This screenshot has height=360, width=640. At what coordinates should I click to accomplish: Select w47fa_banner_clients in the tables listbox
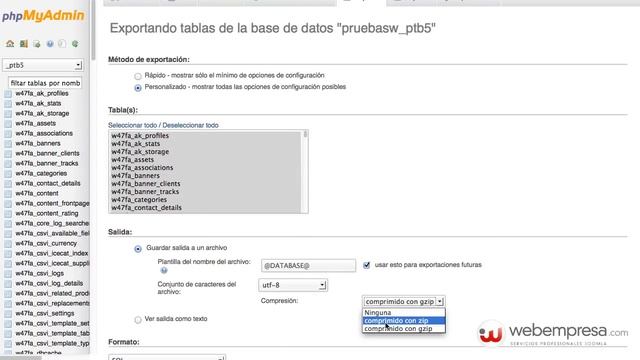(x=205, y=184)
